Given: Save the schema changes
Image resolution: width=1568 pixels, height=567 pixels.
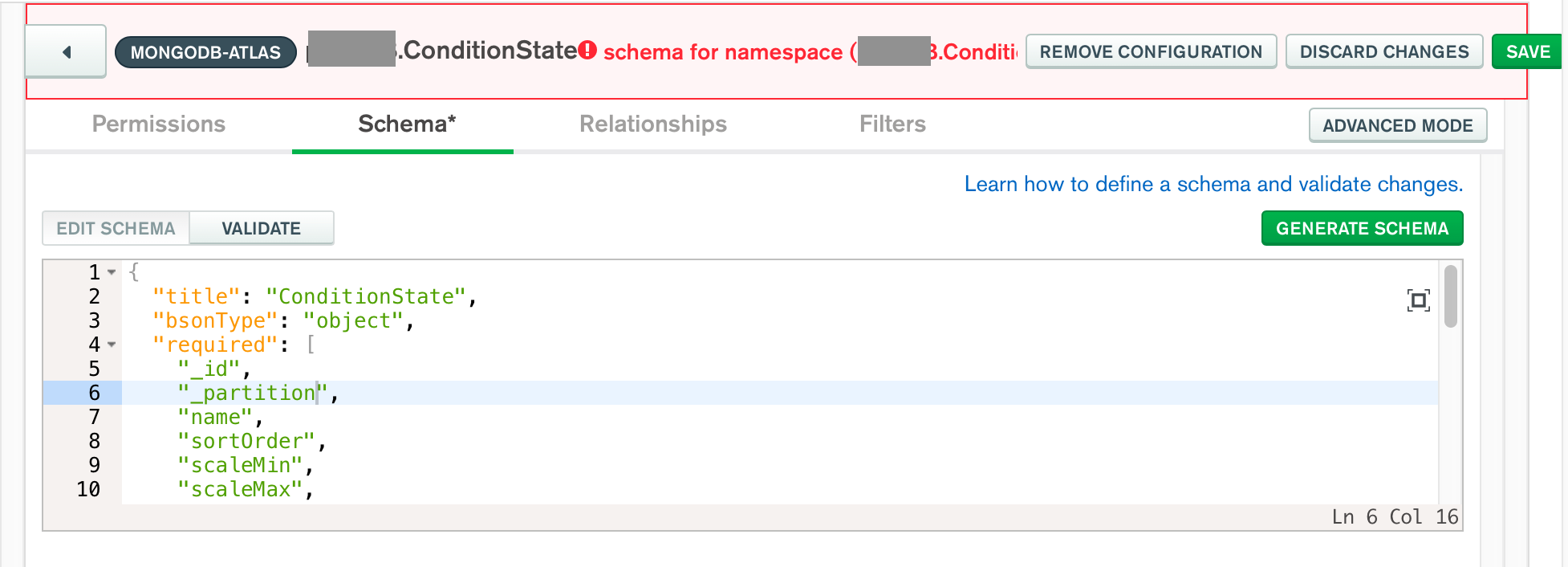Looking at the screenshot, I should 1527,52.
